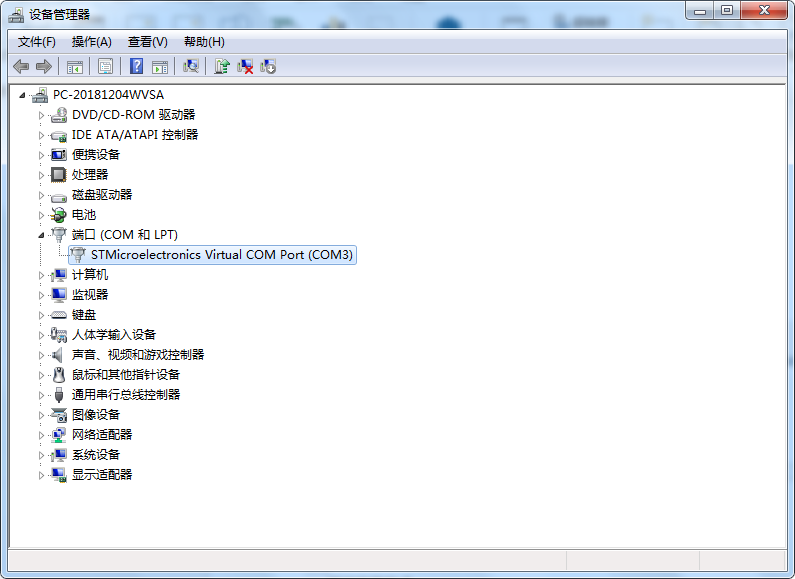Scan for hardware changes icon

pyautogui.click(x=191, y=66)
